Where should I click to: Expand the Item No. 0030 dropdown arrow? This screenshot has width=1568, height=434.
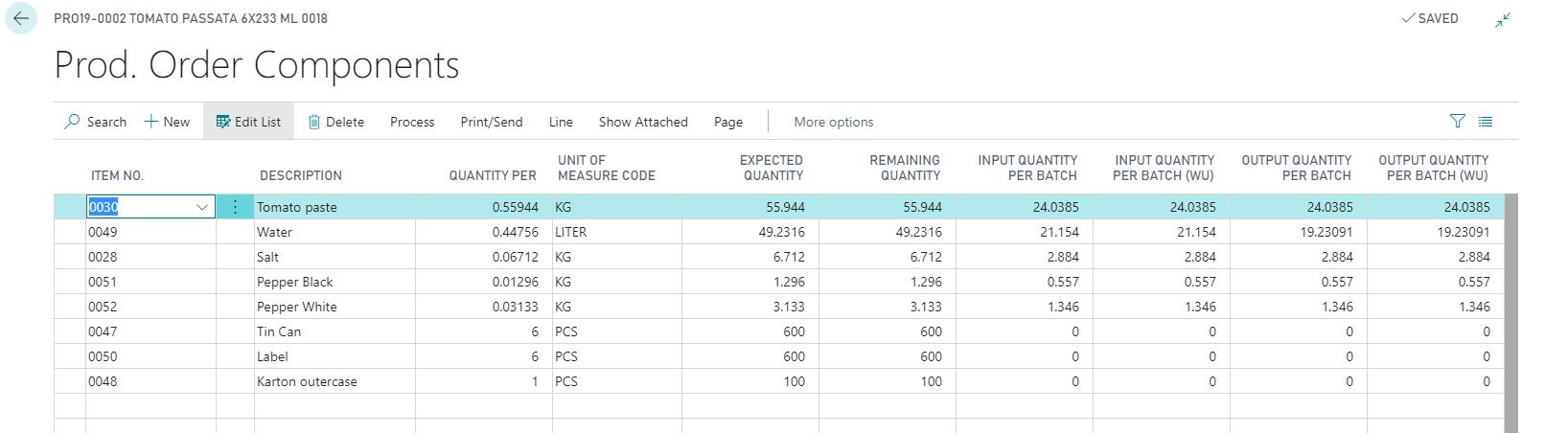(x=202, y=207)
